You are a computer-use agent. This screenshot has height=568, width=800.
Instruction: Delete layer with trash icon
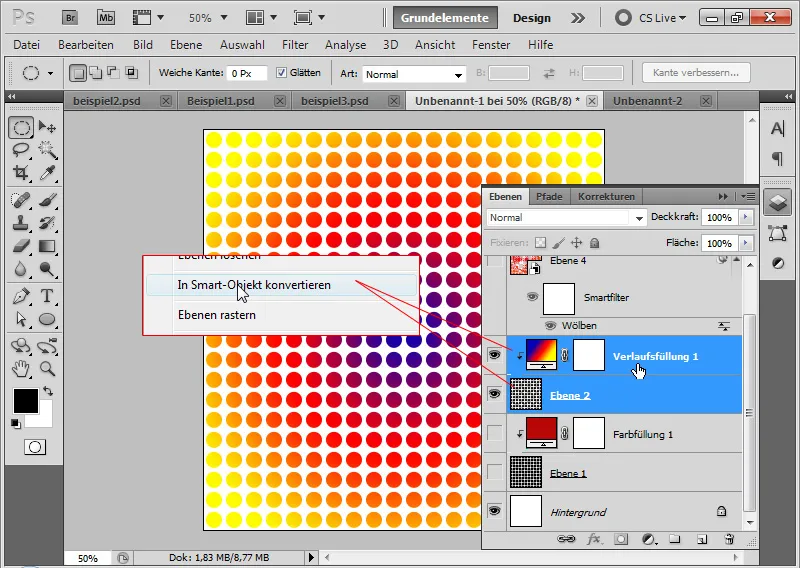click(729, 539)
